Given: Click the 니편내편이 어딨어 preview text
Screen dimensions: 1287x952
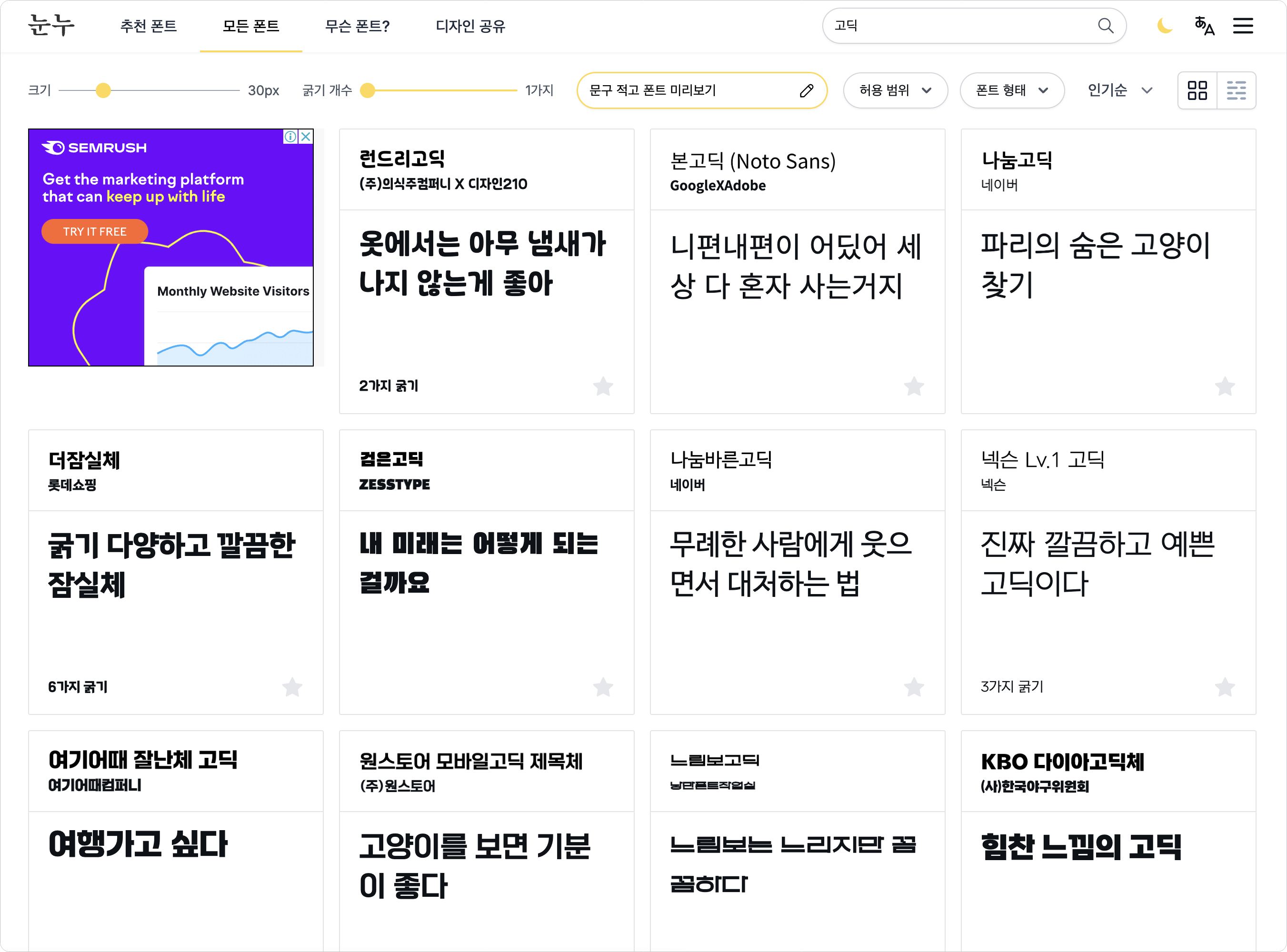Looking at the screenshot, I should click(796, 266).
